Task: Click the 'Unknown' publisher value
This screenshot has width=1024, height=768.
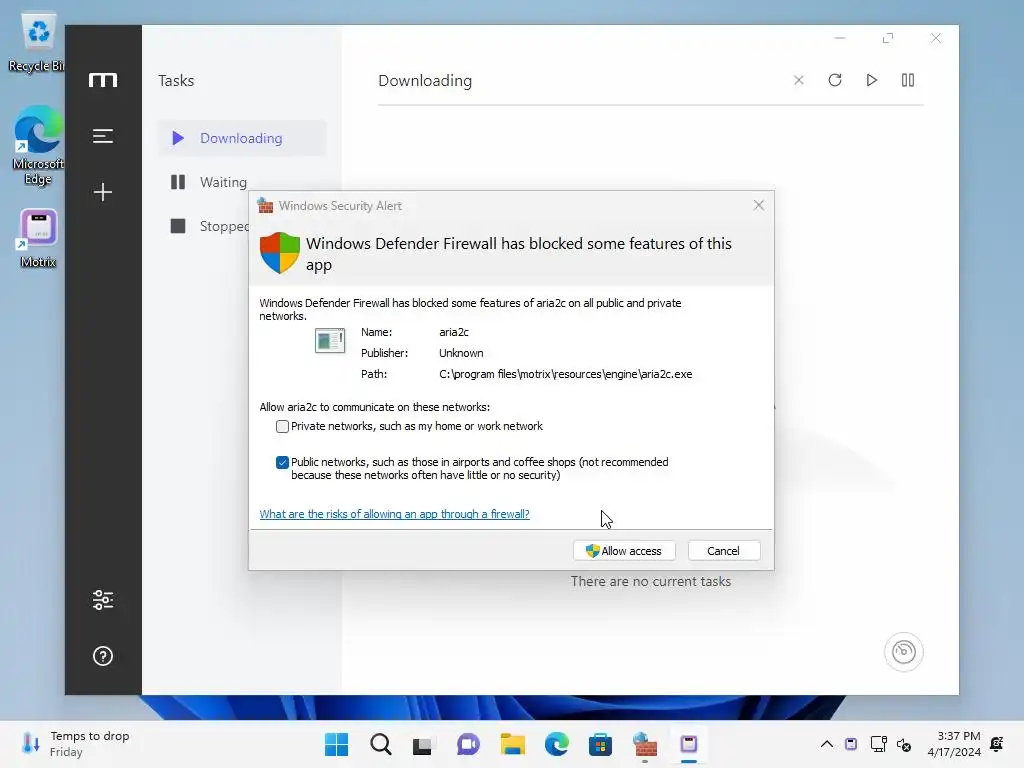Action: [x=461, y=353]
